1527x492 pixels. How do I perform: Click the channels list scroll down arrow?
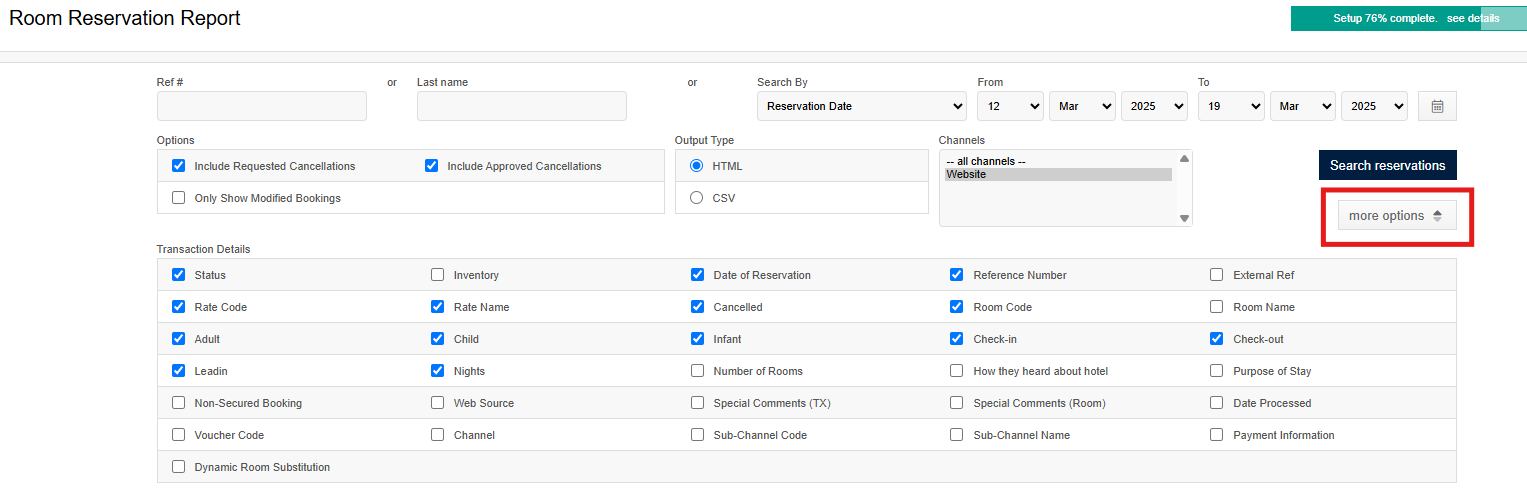pyautogui.click(x=1184, y=218)
